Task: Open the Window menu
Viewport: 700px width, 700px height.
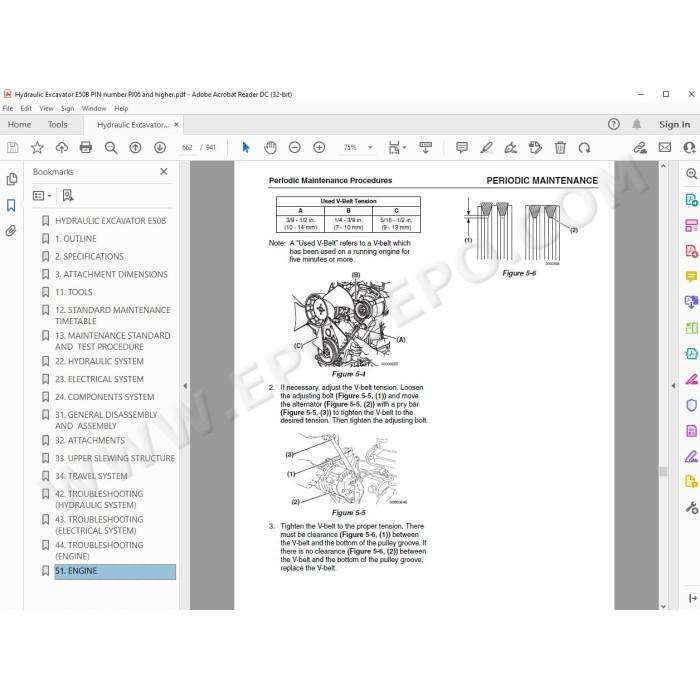Action: (x=94, y=108)
